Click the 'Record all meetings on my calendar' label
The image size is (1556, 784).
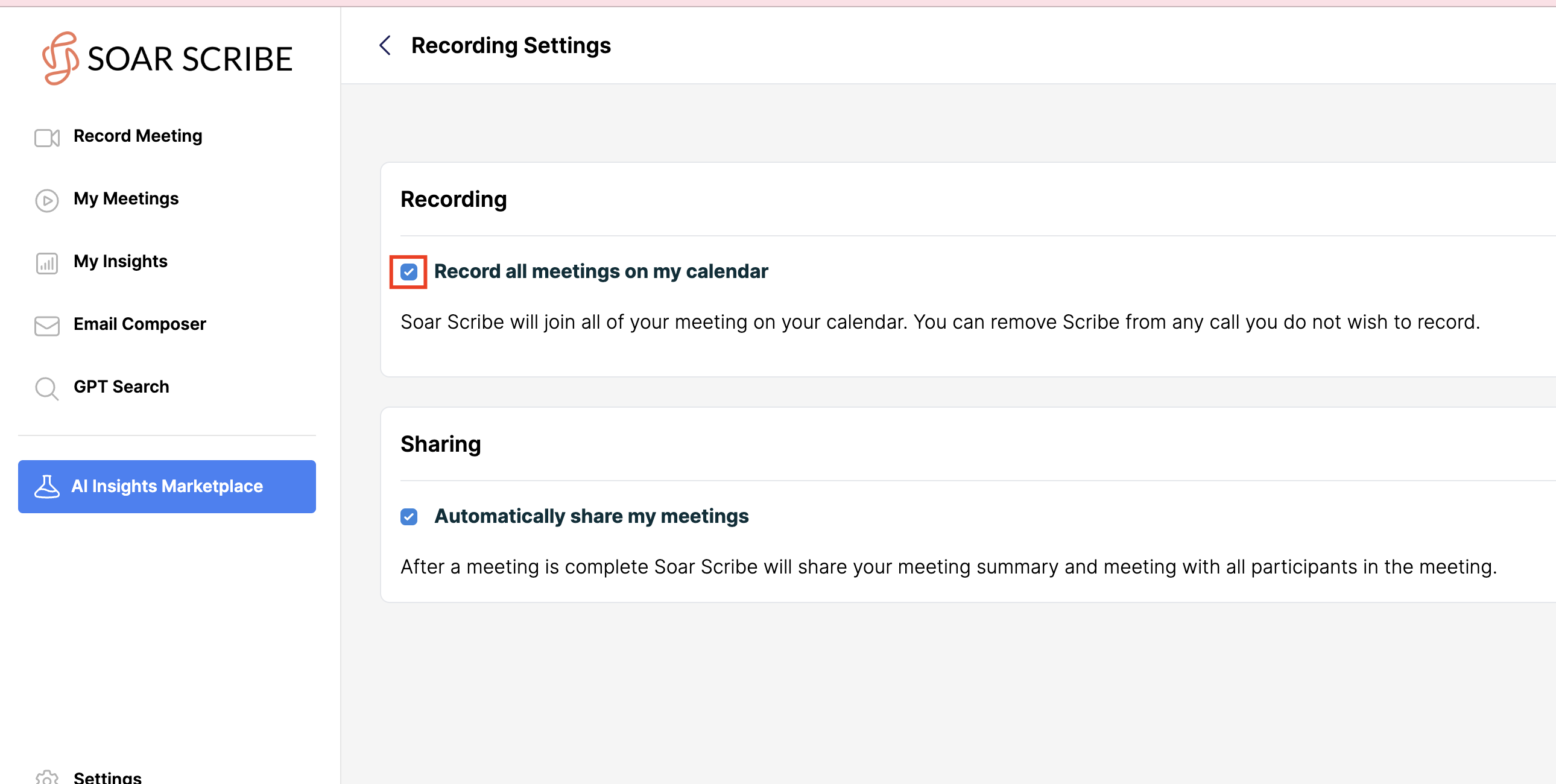pos(601,271)
